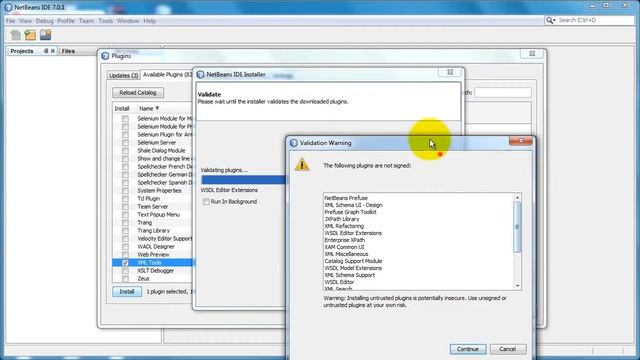Check the Trang Library install checkbox
The image size is (640, 360).
click(125, 231)
